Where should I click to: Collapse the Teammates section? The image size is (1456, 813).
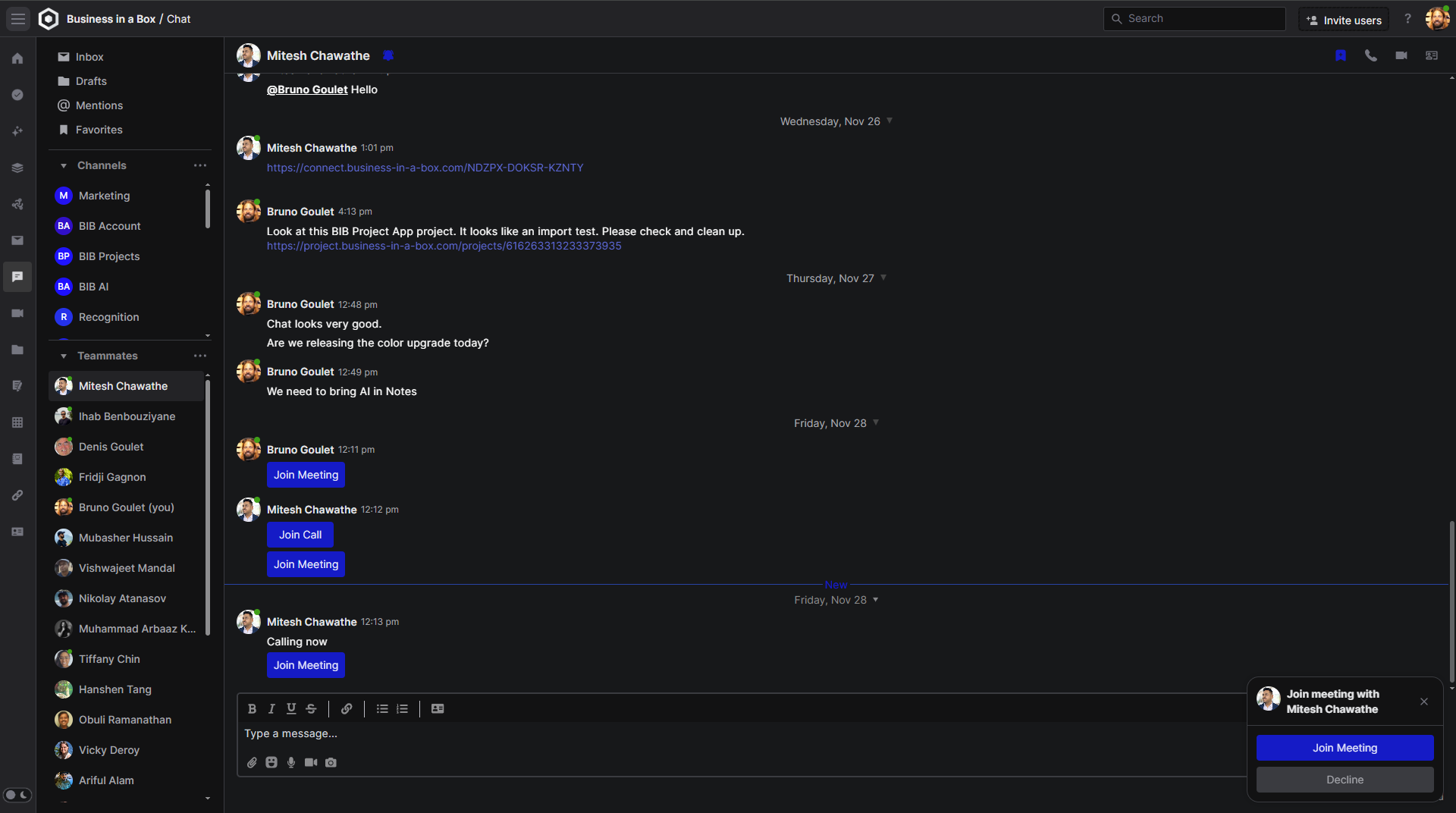pos(64,356)
